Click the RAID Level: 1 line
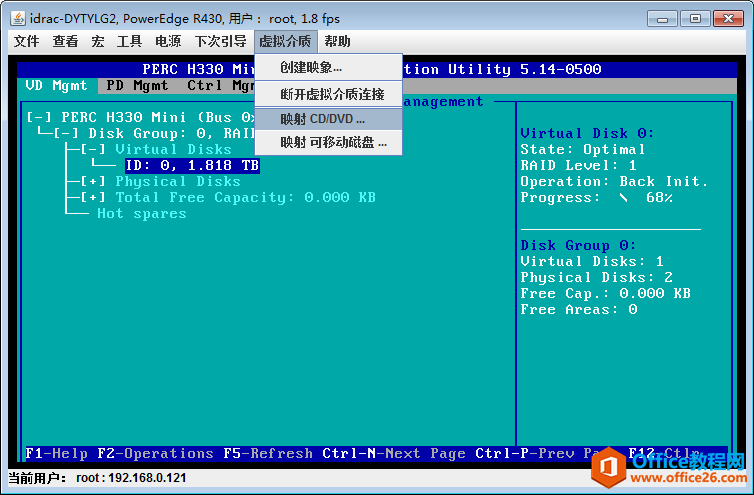Screen dimensions: 754x495 click(578, 165)
